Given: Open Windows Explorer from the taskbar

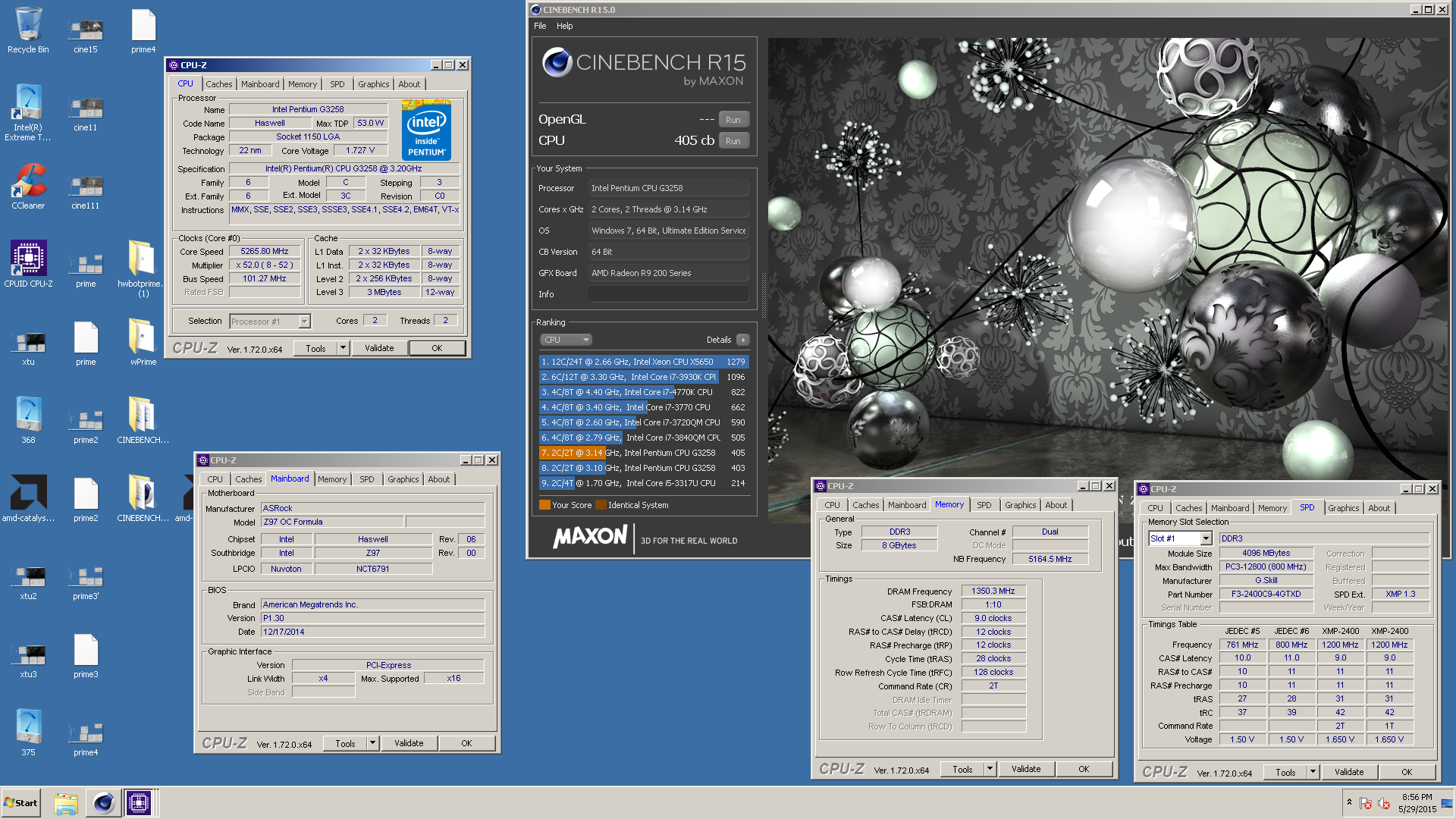Looking at the screenshot, I should coord(66,802).
